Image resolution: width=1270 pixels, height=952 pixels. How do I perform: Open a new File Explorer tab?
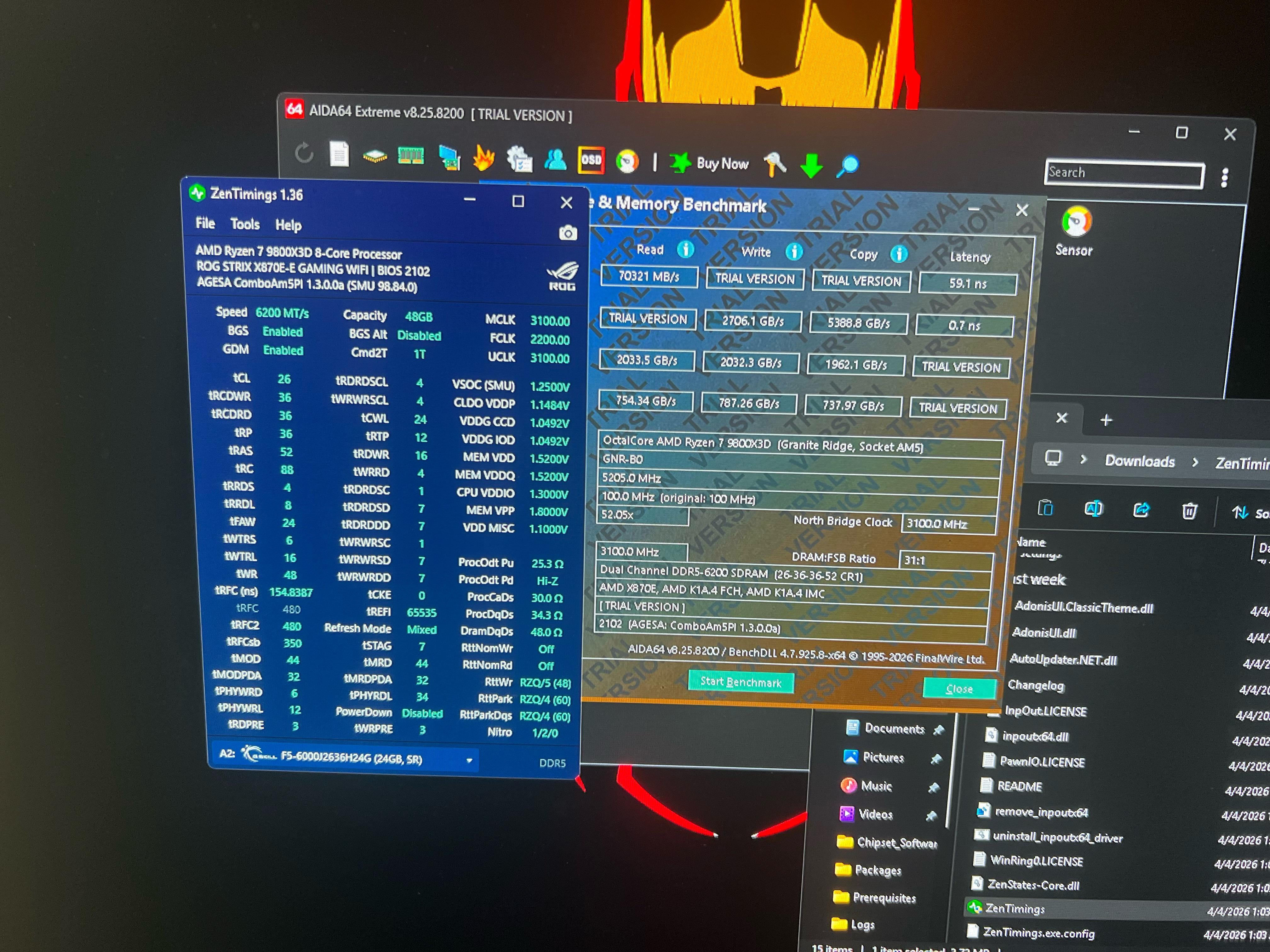click(1106, 420)
